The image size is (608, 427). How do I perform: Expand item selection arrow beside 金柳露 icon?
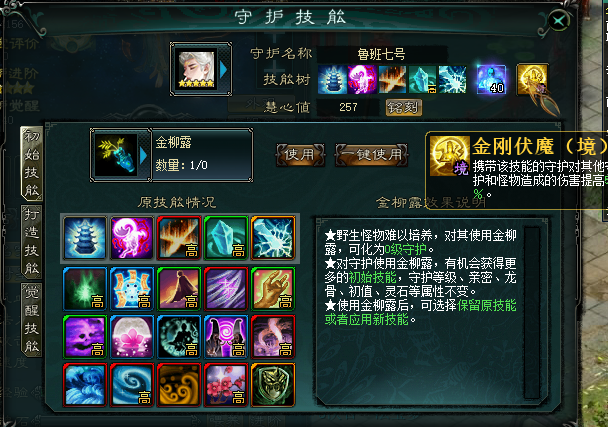[x=143, y=156]
